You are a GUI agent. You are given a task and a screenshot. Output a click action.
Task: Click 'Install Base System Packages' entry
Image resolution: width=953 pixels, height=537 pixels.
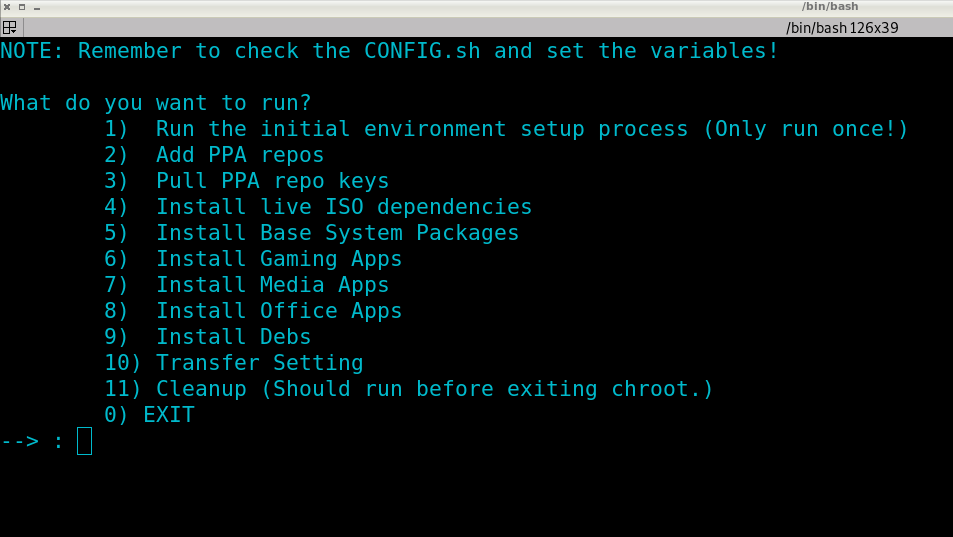pos(312,233)
